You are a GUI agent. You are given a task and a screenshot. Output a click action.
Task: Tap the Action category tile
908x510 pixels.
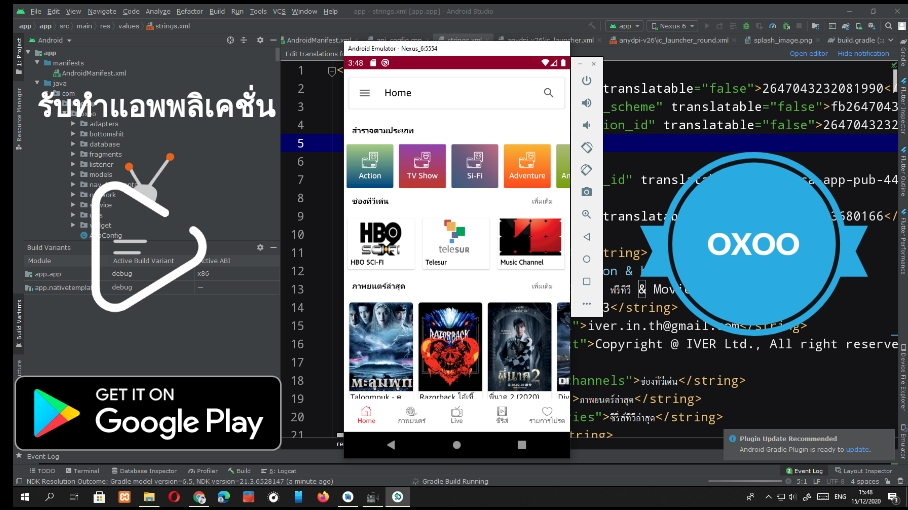pos(369,166)
